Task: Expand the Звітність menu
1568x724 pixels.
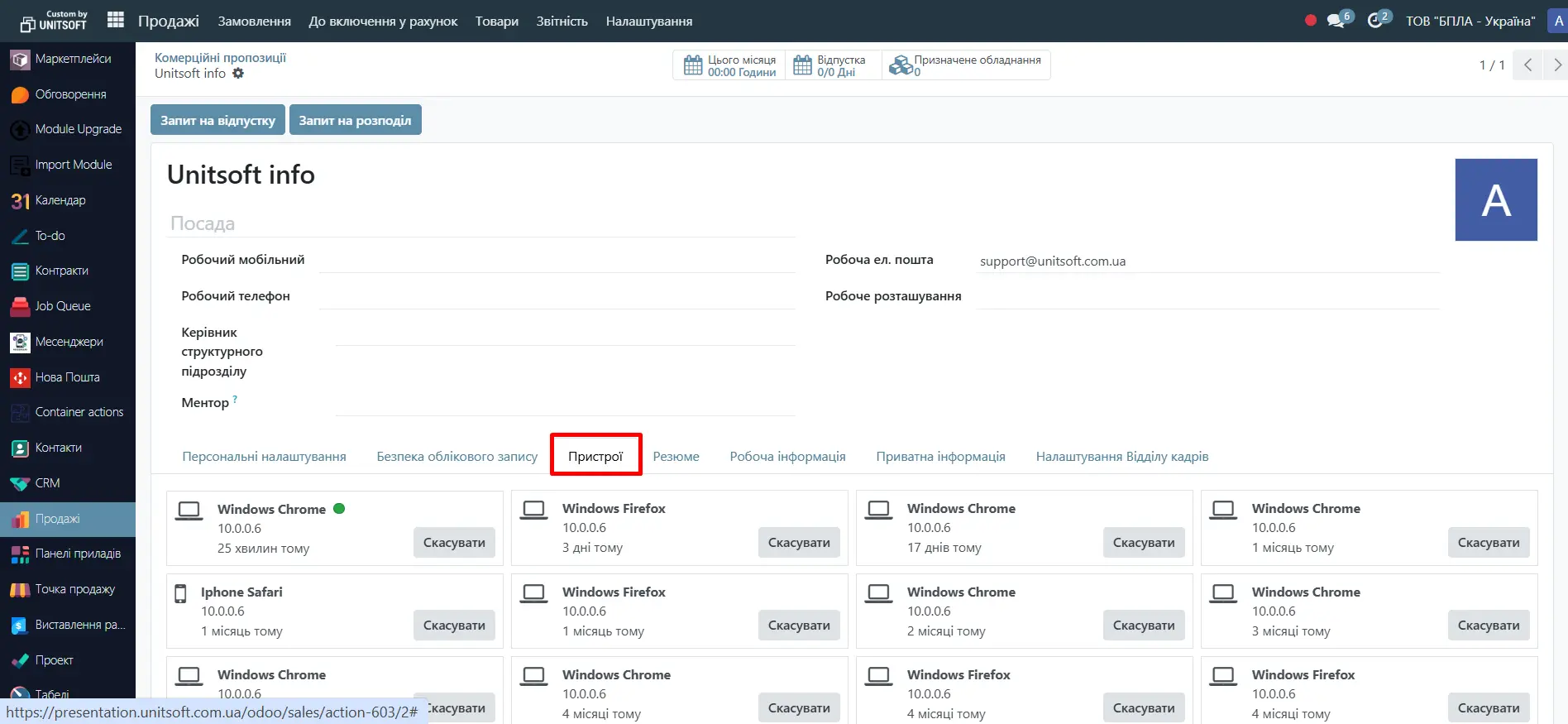Action: coord(562,22)
